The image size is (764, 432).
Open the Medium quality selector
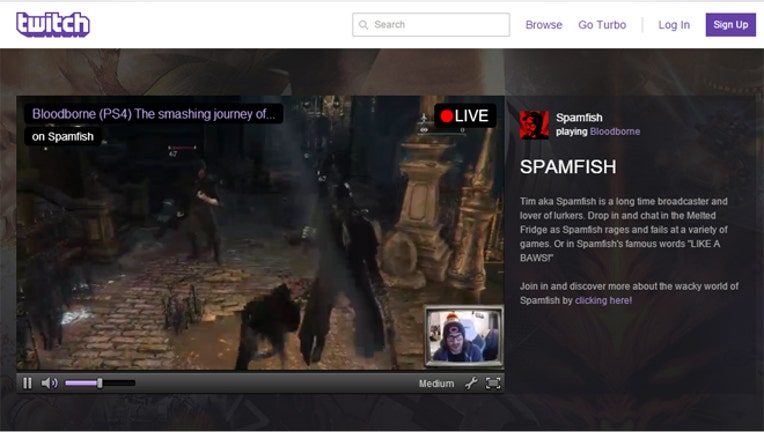(x=436, y=384)
